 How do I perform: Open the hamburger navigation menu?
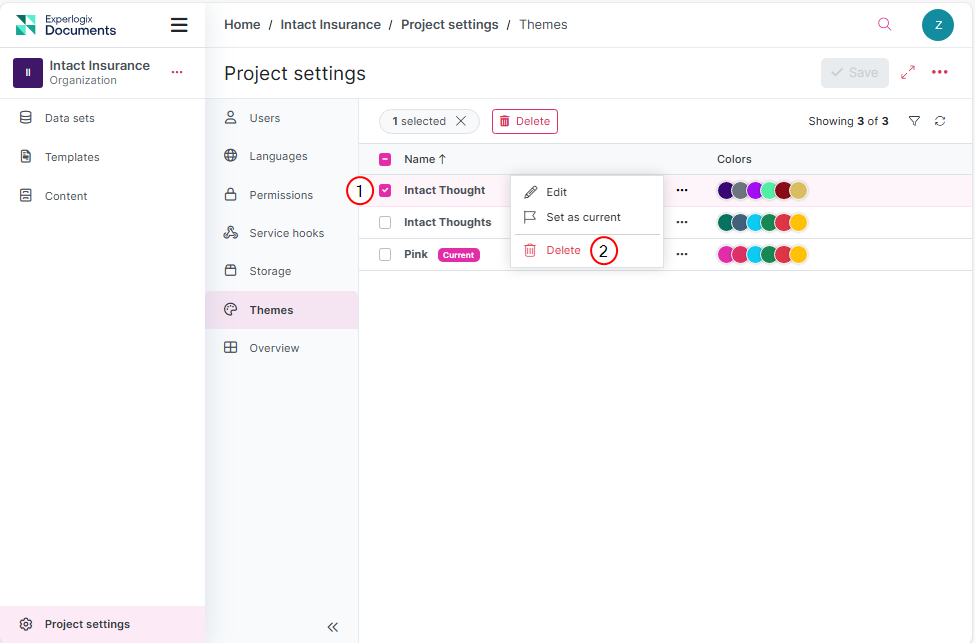pos(179,25)
